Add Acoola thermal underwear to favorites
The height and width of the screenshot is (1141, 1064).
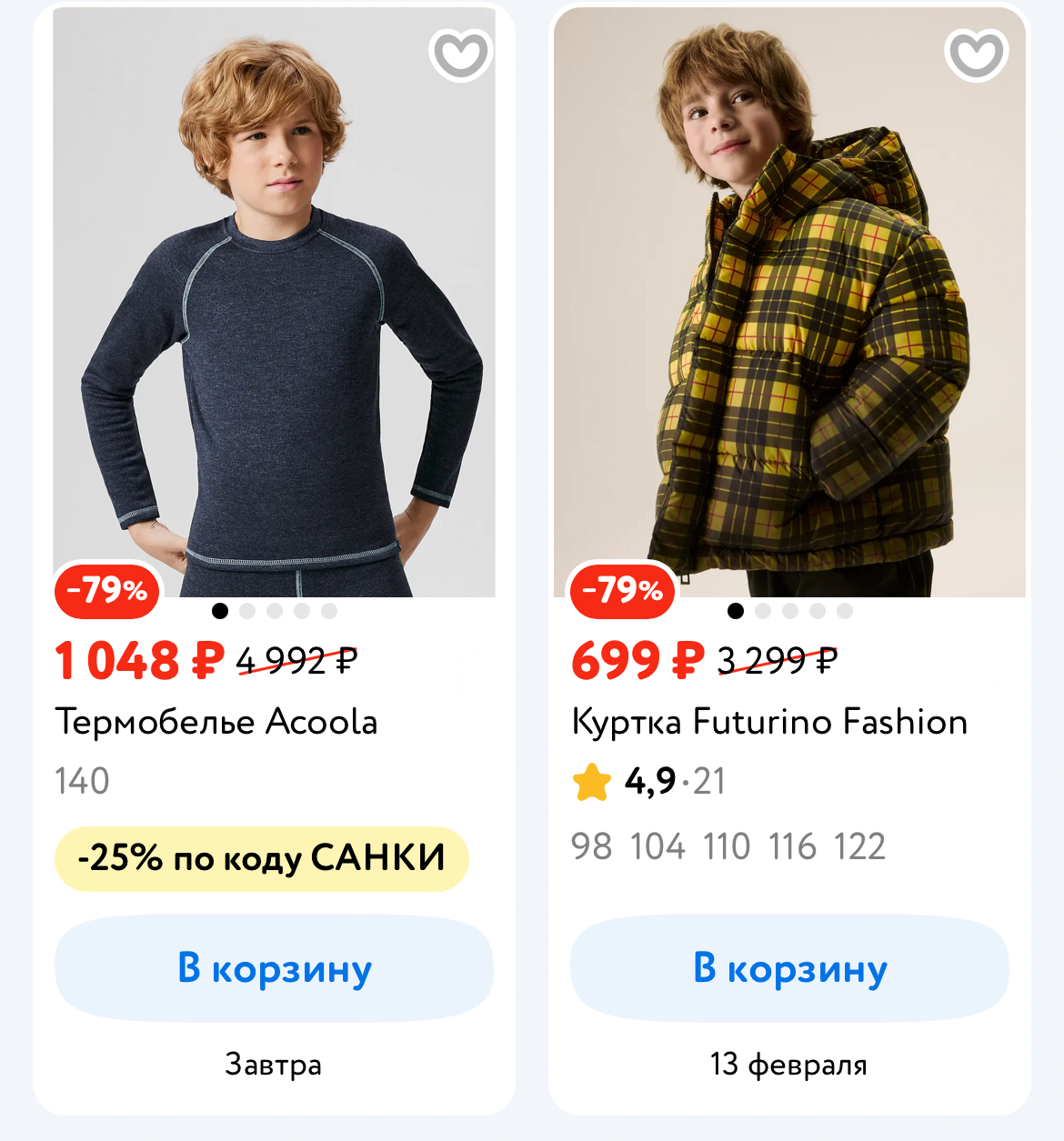click(x=461, y=55)
